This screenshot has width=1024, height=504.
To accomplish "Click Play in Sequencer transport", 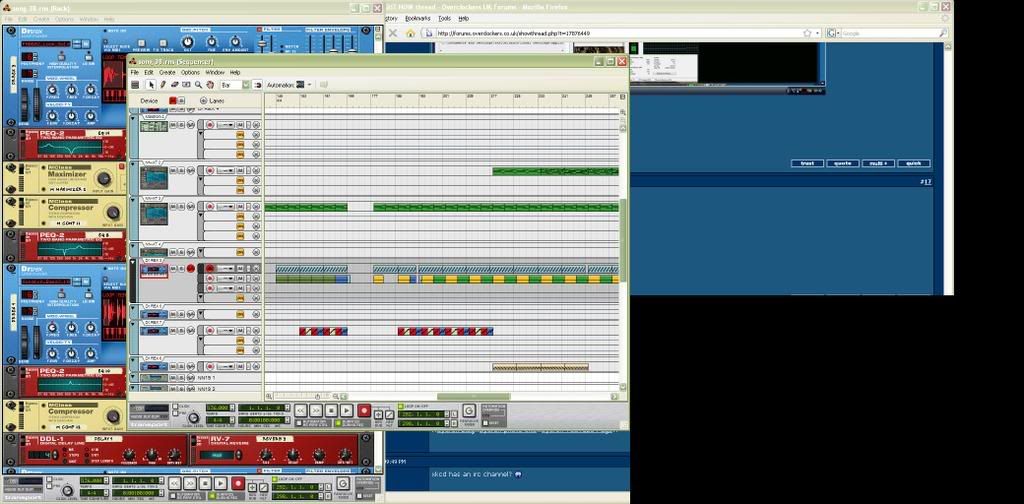I will tap(347, 411).
